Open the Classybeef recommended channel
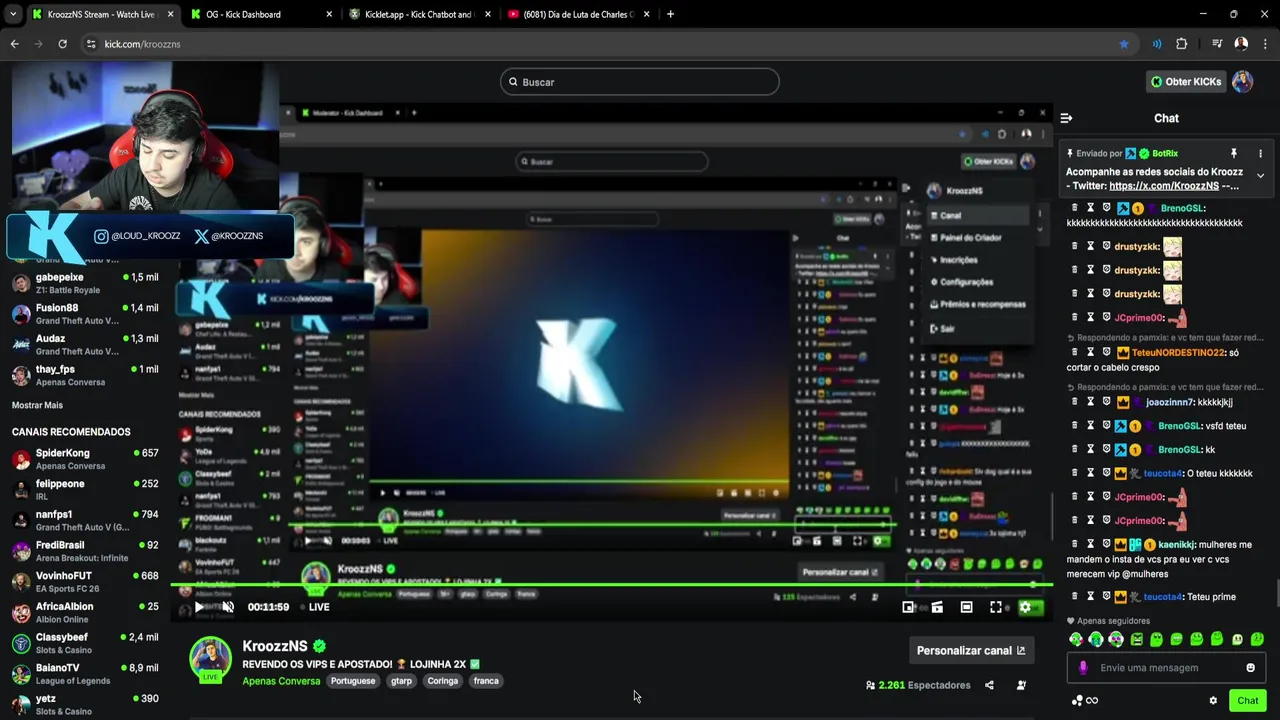This screenshot has width=1280, height=720. pos(85,643)
